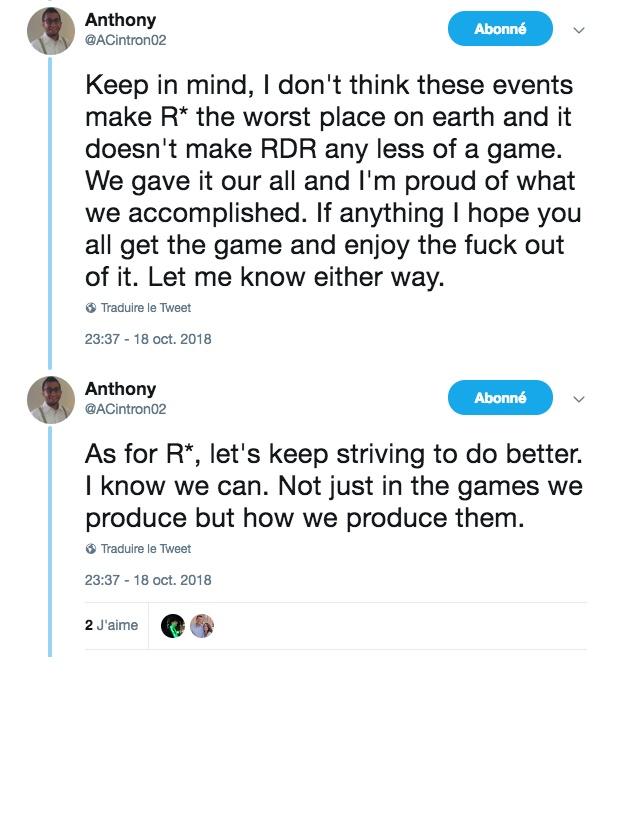This screenshot has width=625, height=840.
Task: Click "Traduire le Tweet" under the "striving" tweet
Action: [145, 549]
